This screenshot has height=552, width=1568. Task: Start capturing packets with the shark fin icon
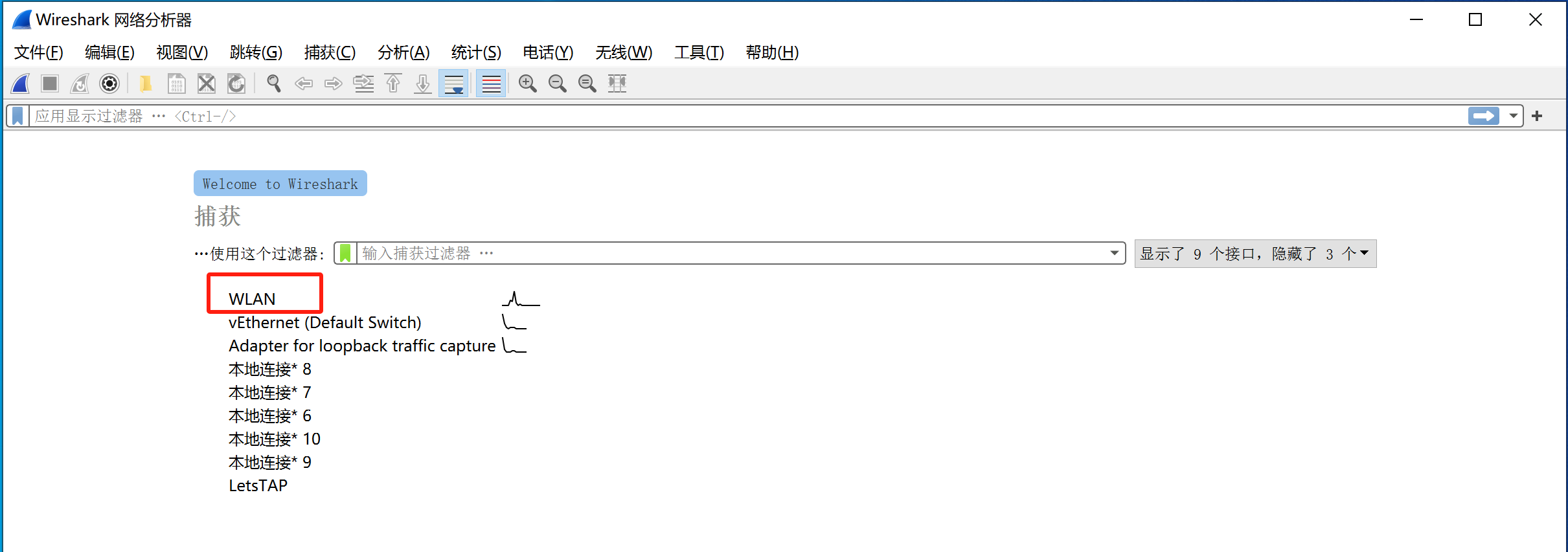pos(21,83)
